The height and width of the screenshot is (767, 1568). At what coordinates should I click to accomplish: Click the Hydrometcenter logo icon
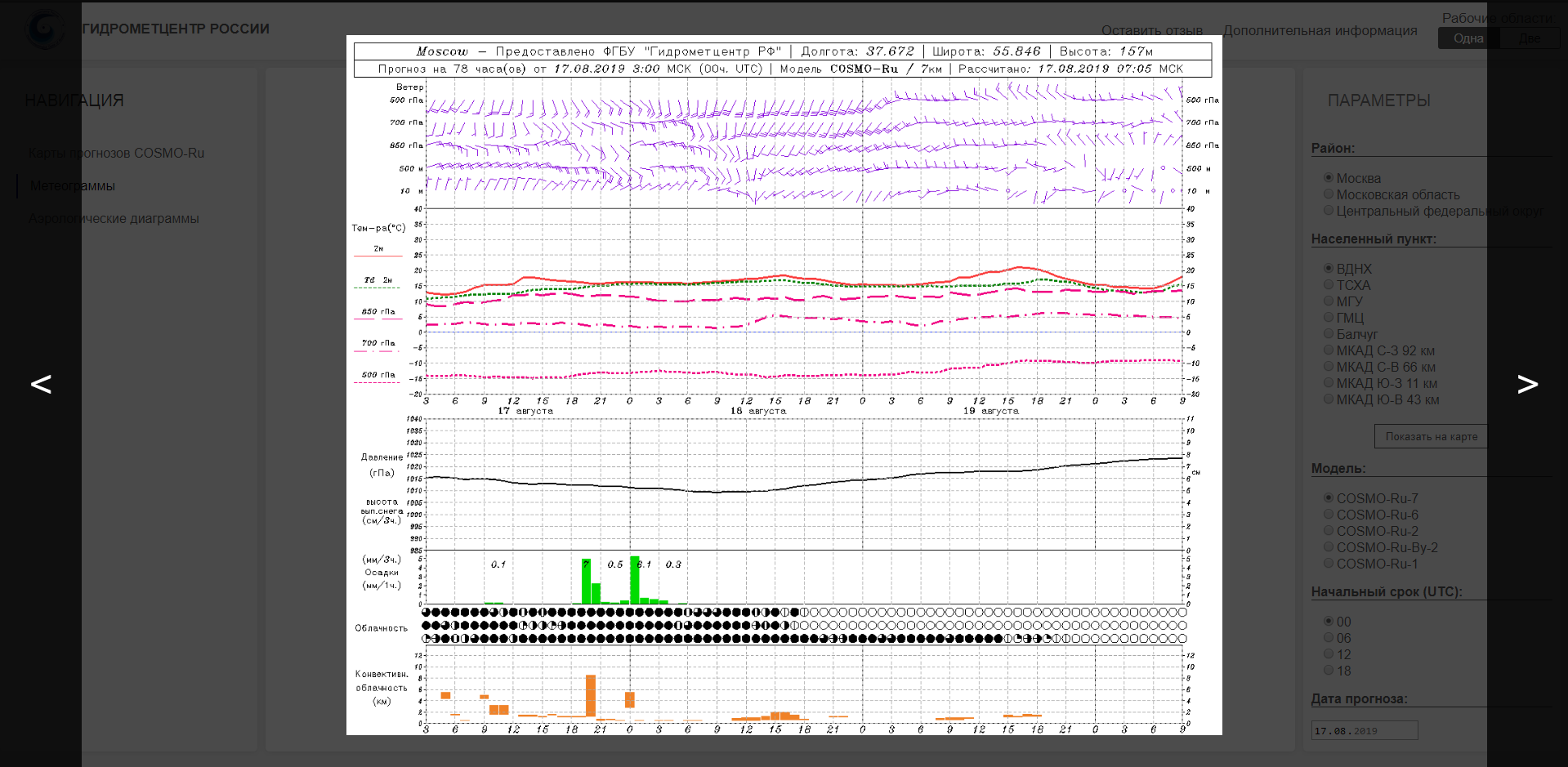(x=45, y=29)
